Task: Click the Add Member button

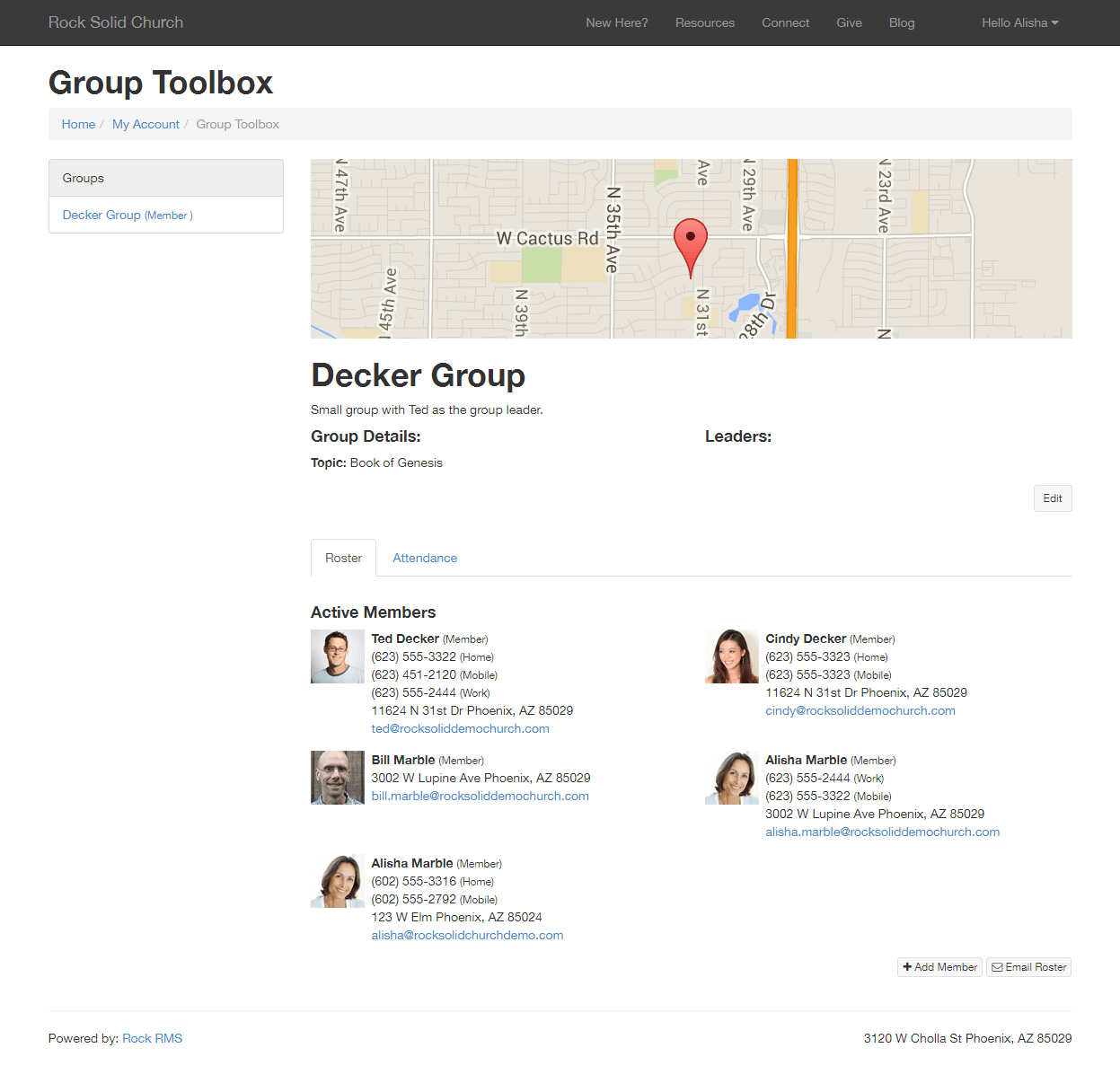Action: (939, 967)
